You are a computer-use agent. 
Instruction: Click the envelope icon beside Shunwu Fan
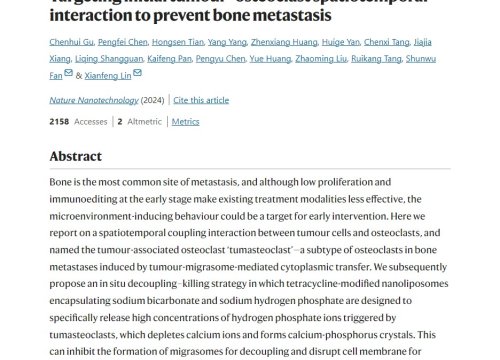(69, 72)
